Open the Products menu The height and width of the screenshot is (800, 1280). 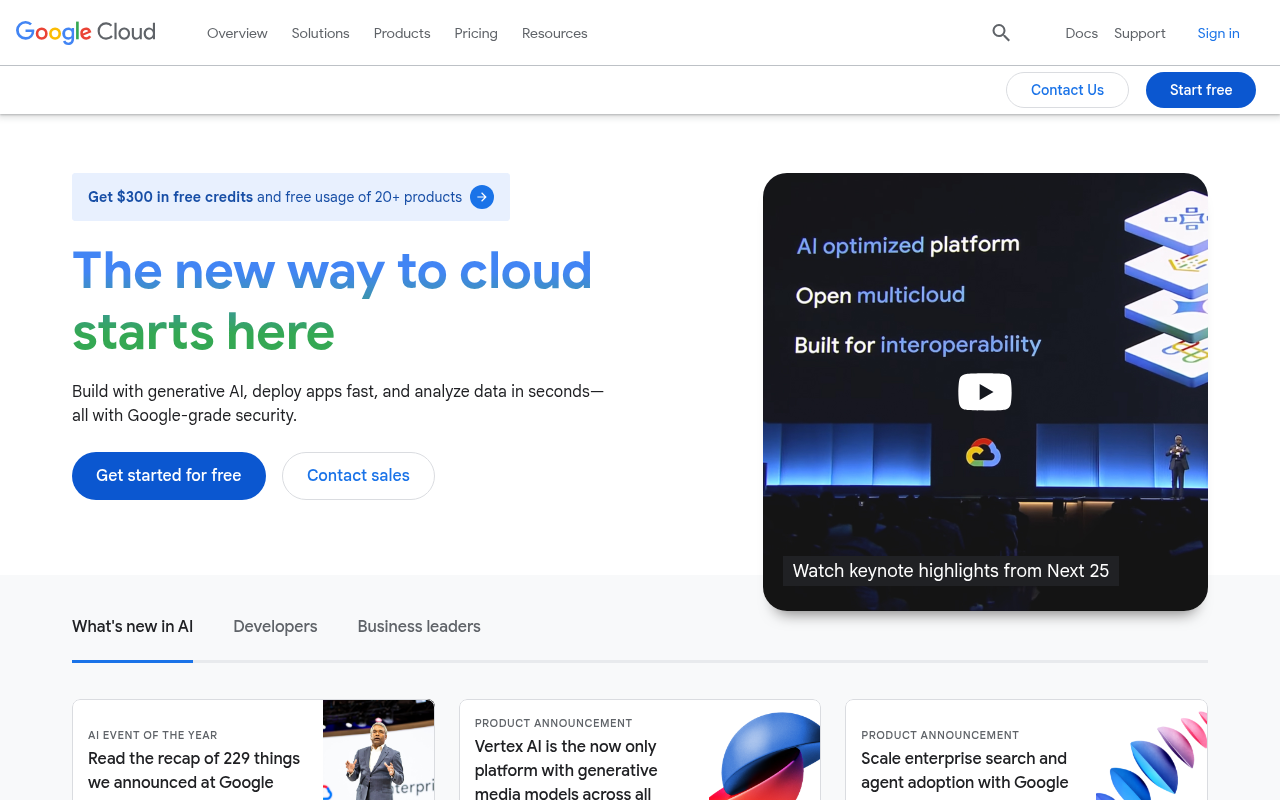(x=402, y=32)
